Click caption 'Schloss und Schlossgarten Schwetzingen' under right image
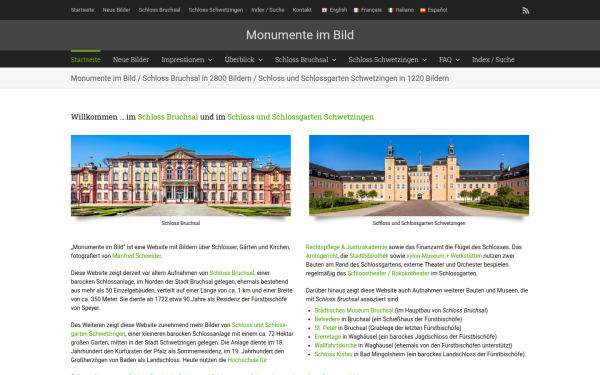 tap(419, 223)
